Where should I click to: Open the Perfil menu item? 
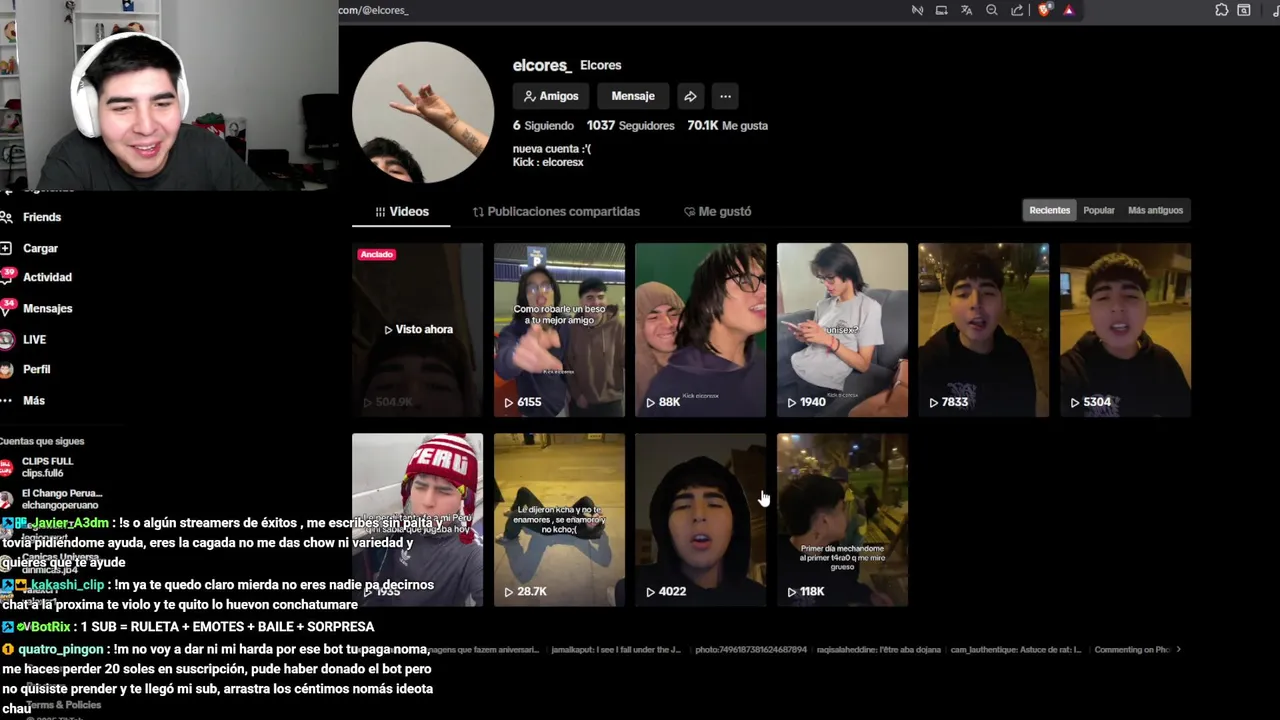(36, 369)
